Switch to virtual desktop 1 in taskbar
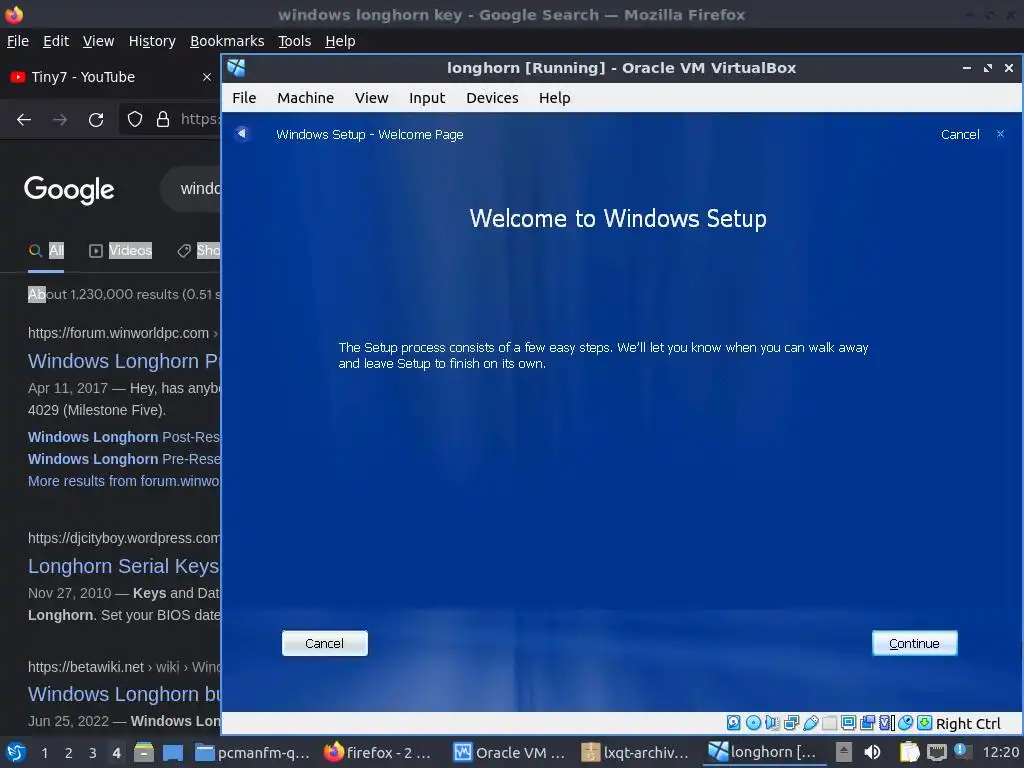This screenshot has width=1024, height=768. tap(44, 753)
